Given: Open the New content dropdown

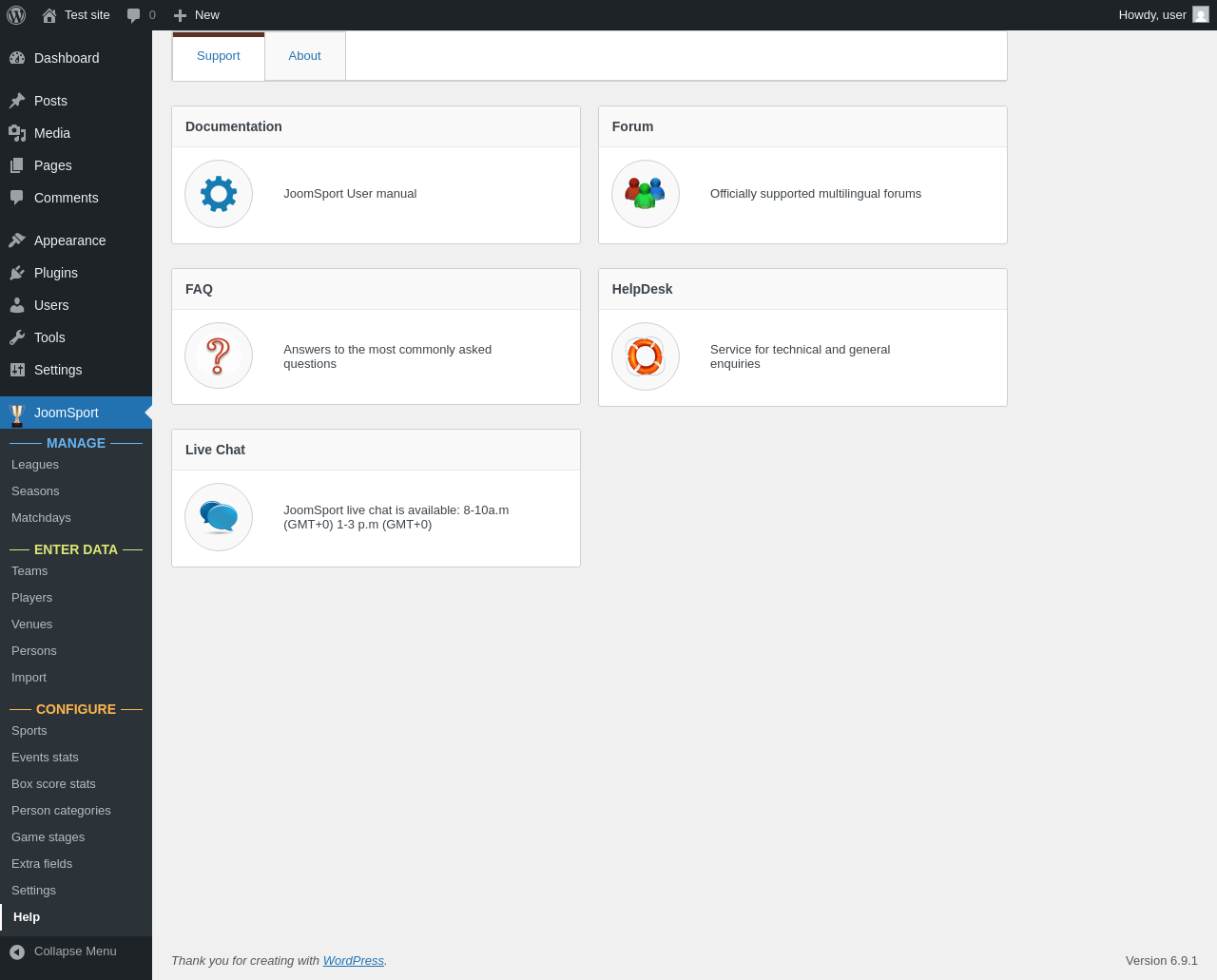Looking at the screenshot, I should [197, 15].
